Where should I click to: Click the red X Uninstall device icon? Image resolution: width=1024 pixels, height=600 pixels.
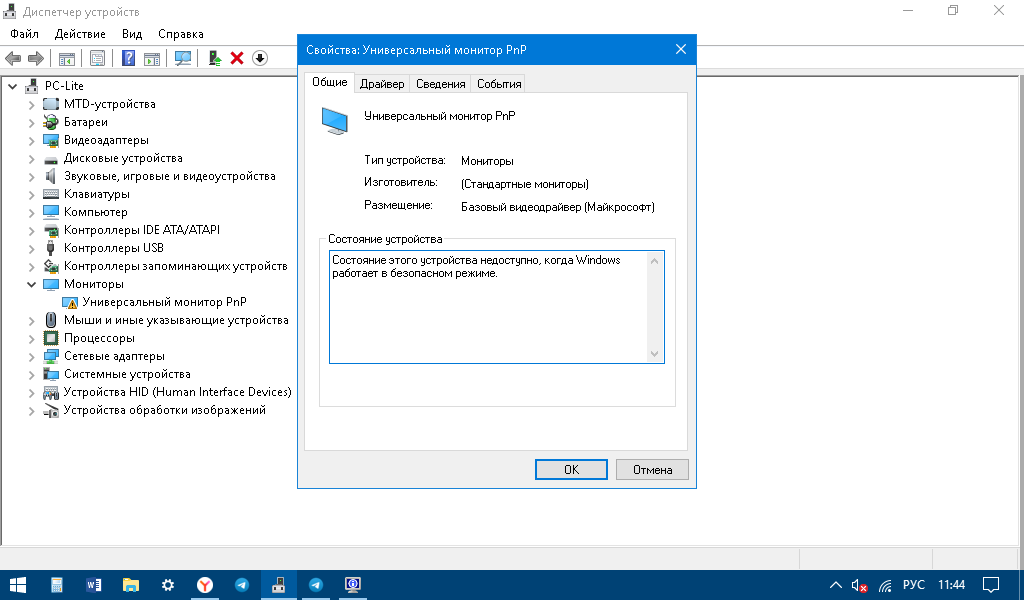pyautogui.click(x=237, y=58)
